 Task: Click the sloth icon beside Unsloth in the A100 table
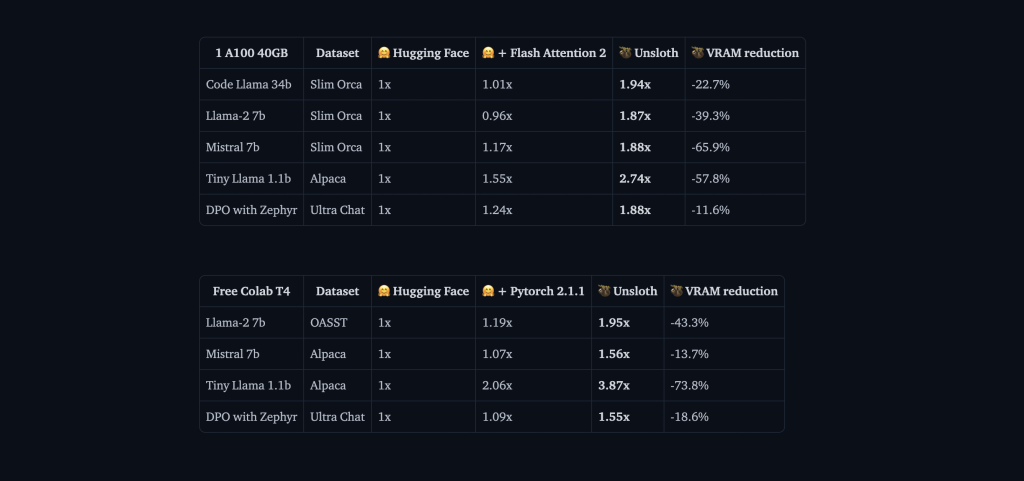(625, 53)
